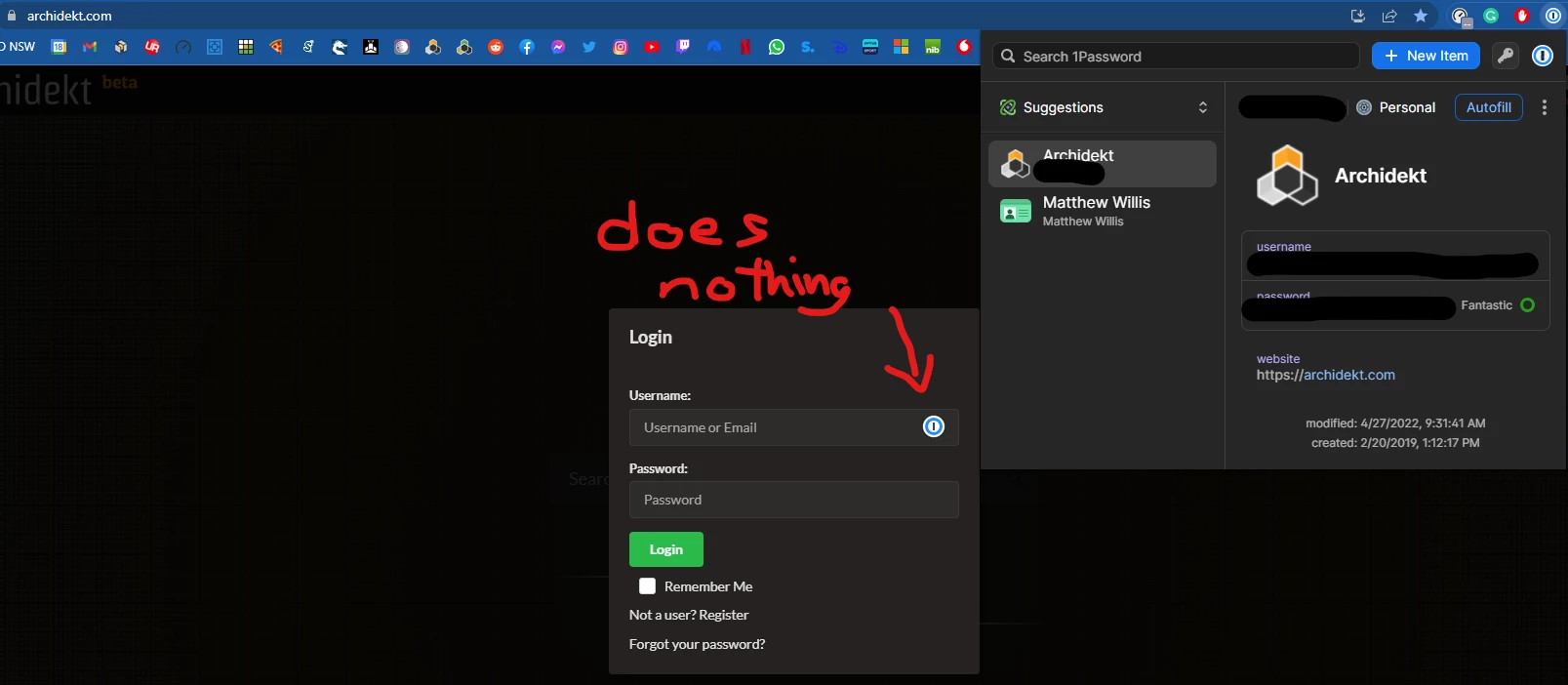Click the Fantastic password strength indicator
Viewport: 1568px width, 685px height.
pos(1498,305)
